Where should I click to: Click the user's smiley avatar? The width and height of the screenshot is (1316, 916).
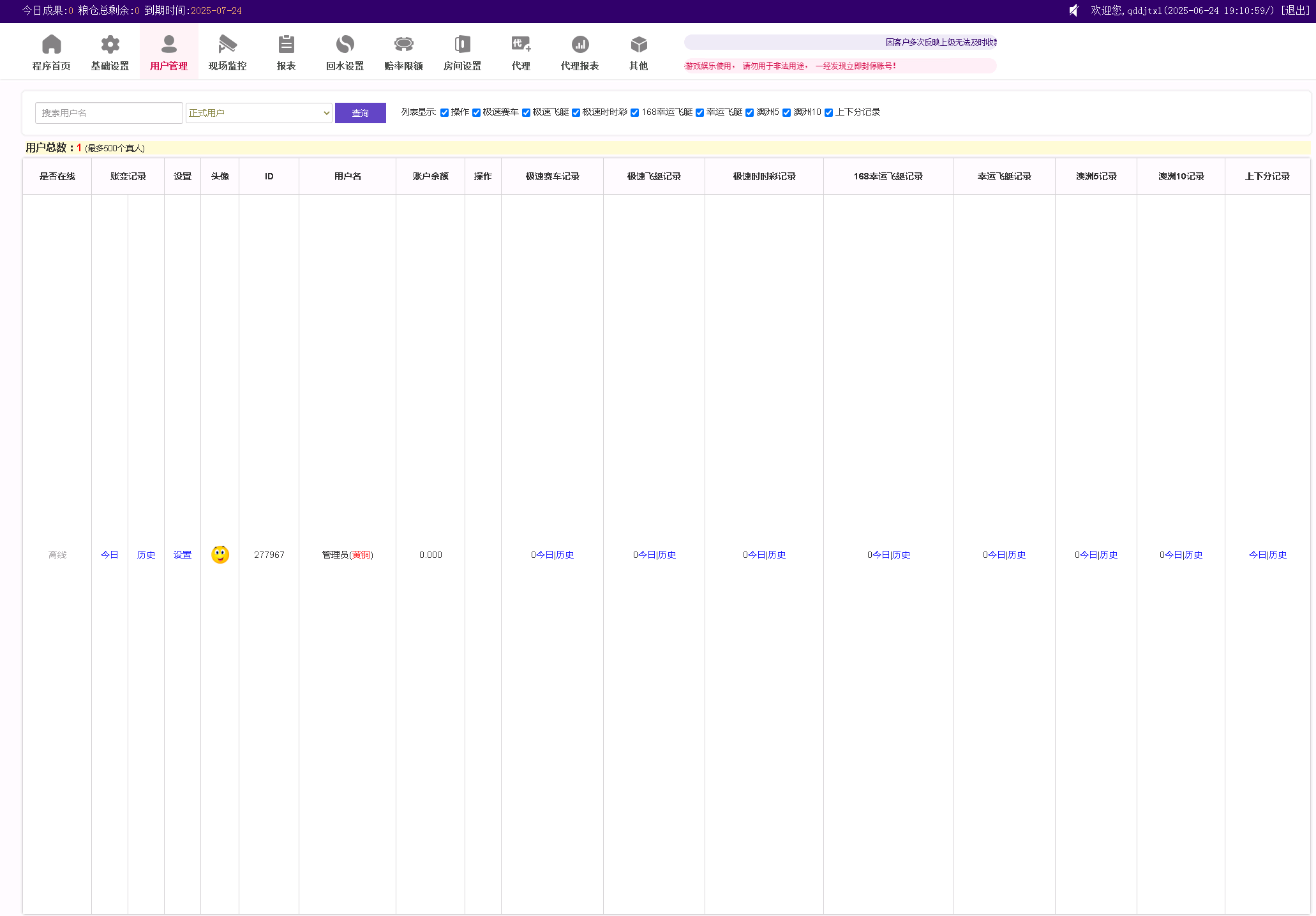click(220, 555)
